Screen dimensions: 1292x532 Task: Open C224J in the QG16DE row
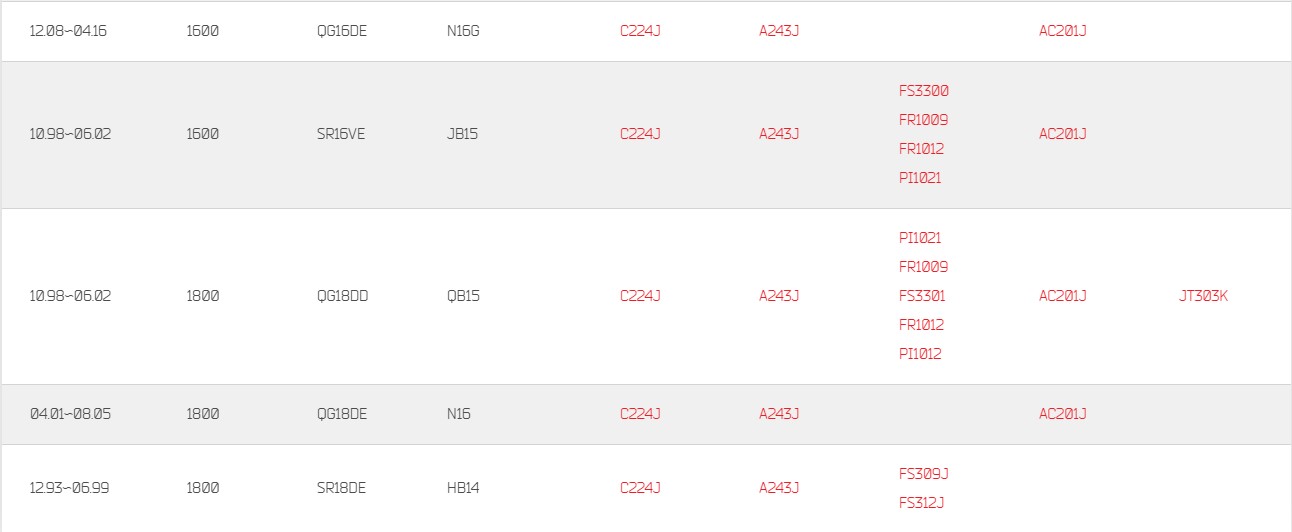[640, 31]
